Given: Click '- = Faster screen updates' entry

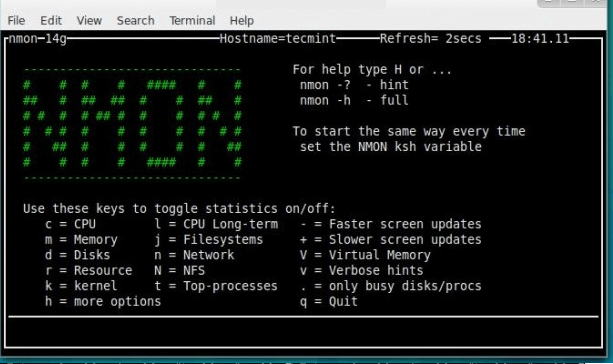Looking at the screenshot, I should tap(391, 224).
